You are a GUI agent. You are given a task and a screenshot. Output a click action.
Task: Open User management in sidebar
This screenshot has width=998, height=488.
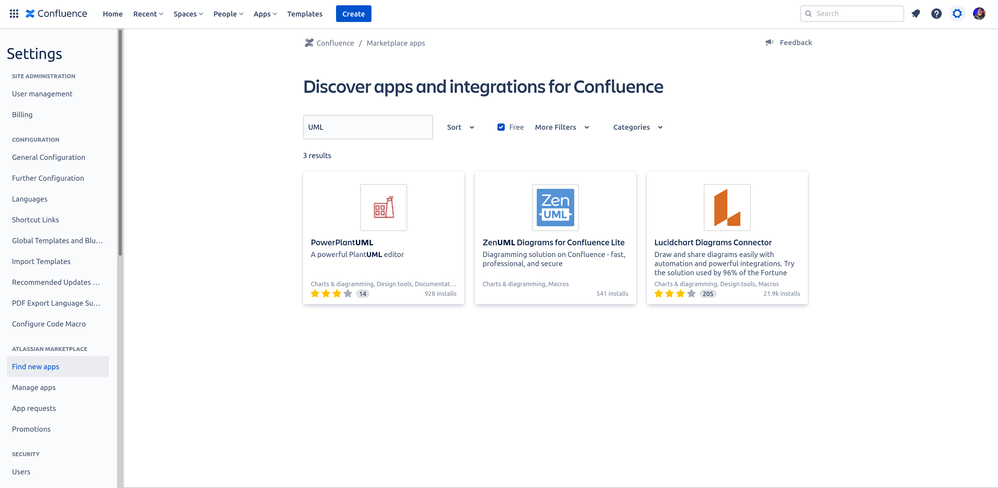42,94
